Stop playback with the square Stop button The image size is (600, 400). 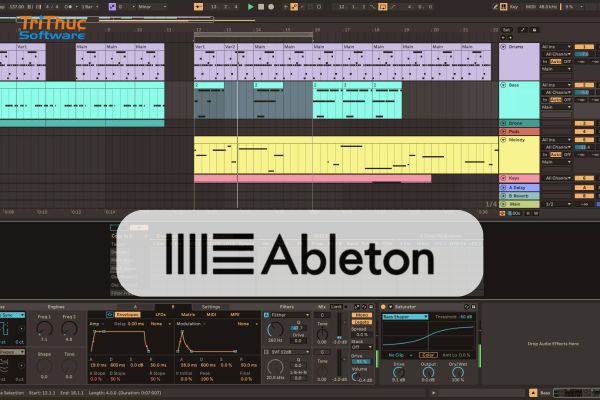[x=261, y=7]
